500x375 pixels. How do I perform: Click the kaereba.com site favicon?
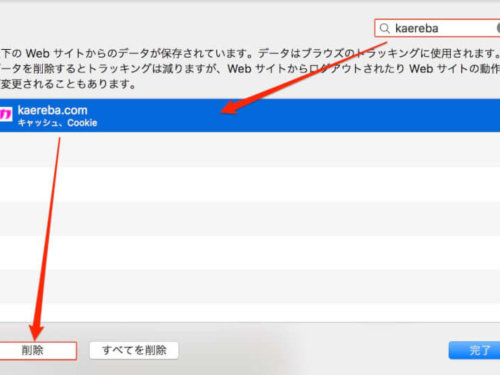tap(6, 115)
